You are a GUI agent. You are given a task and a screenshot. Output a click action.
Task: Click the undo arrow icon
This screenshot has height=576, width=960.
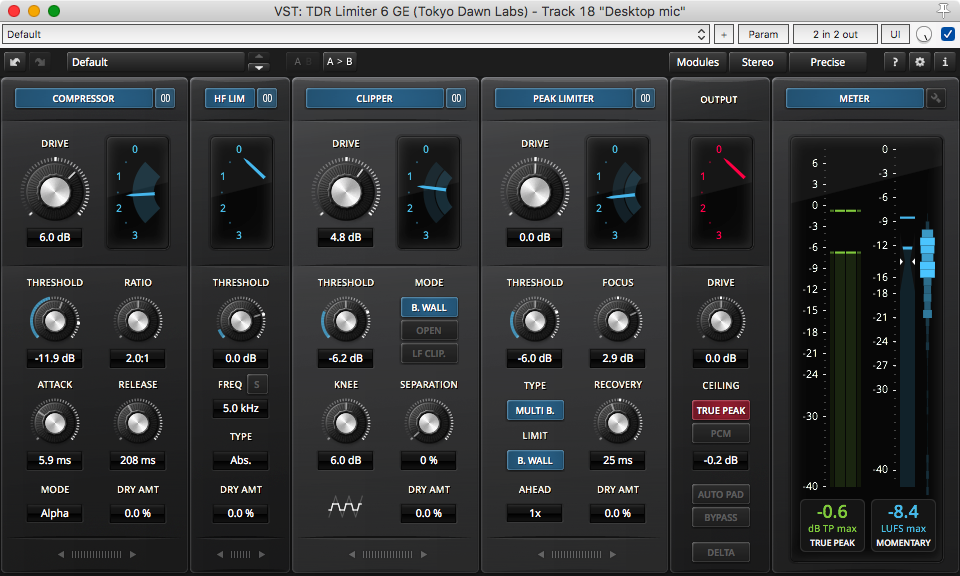tap(15, 62)
